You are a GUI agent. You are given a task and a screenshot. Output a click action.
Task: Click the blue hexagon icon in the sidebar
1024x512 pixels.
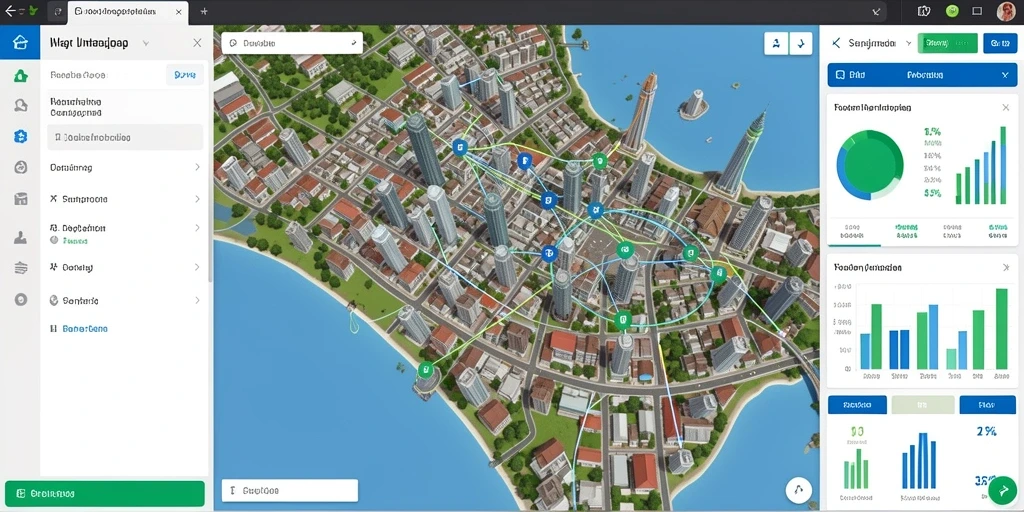(x=20, y=136)
